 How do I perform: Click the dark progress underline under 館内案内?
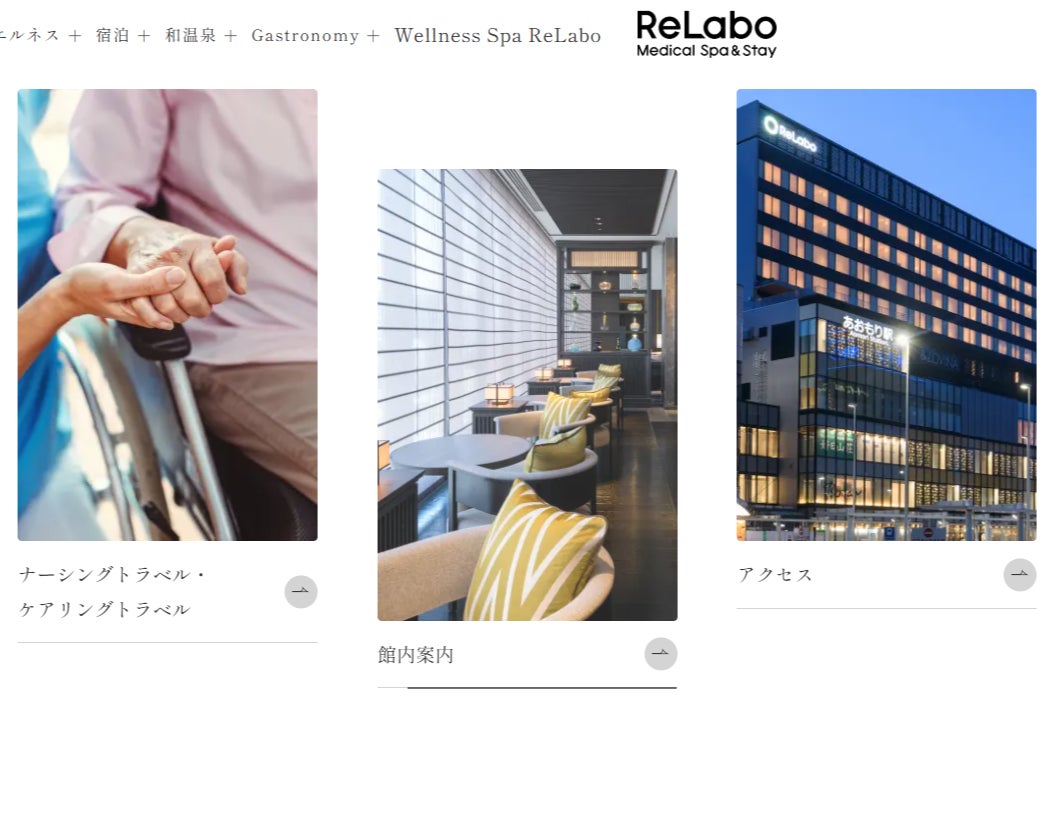(x=542, y=687)
